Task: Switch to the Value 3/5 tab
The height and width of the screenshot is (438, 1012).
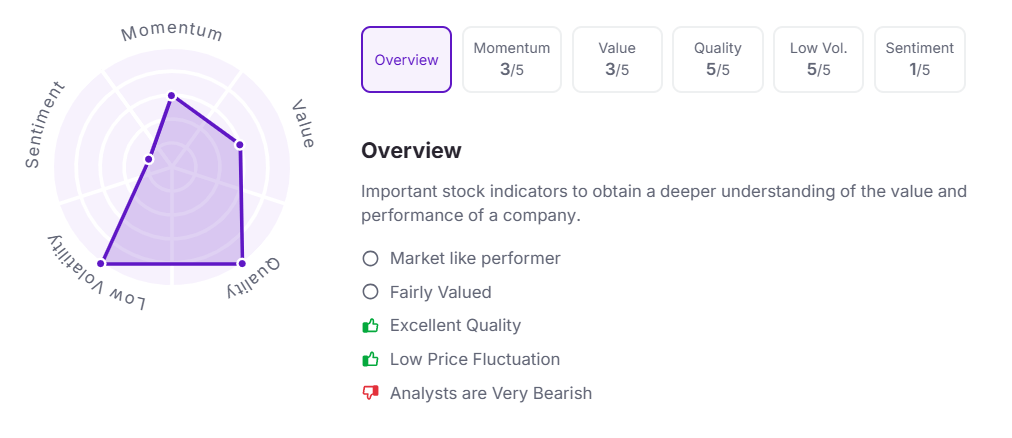Action: 616,60
